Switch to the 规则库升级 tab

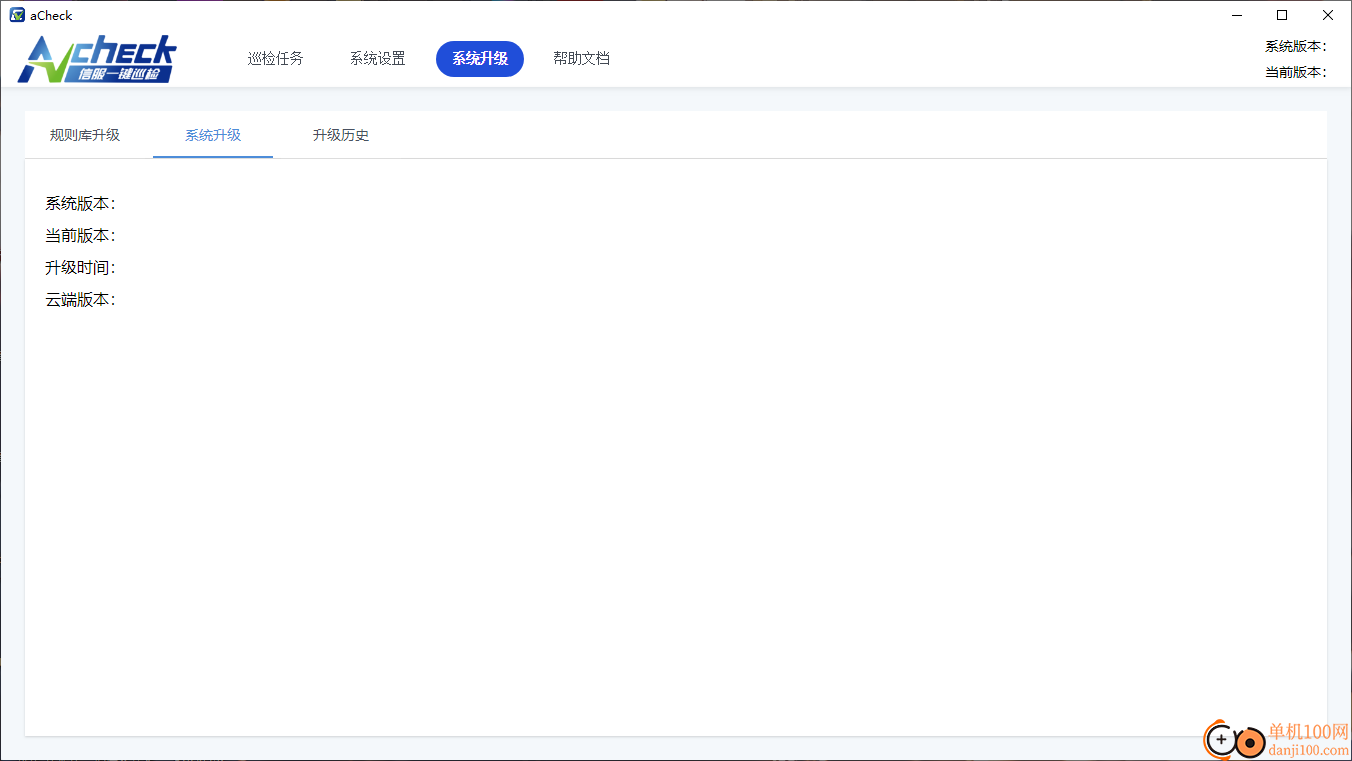tap(85, 135)
